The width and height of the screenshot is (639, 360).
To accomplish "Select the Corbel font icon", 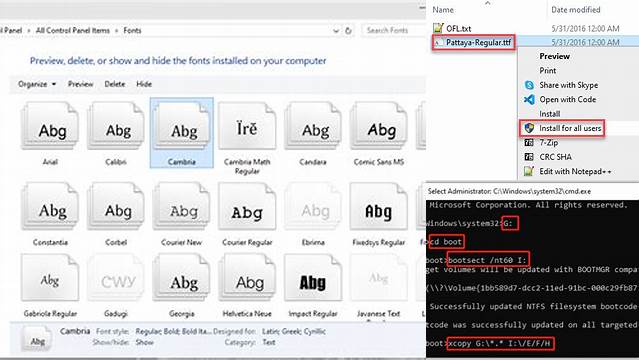I will pos(116,206).
